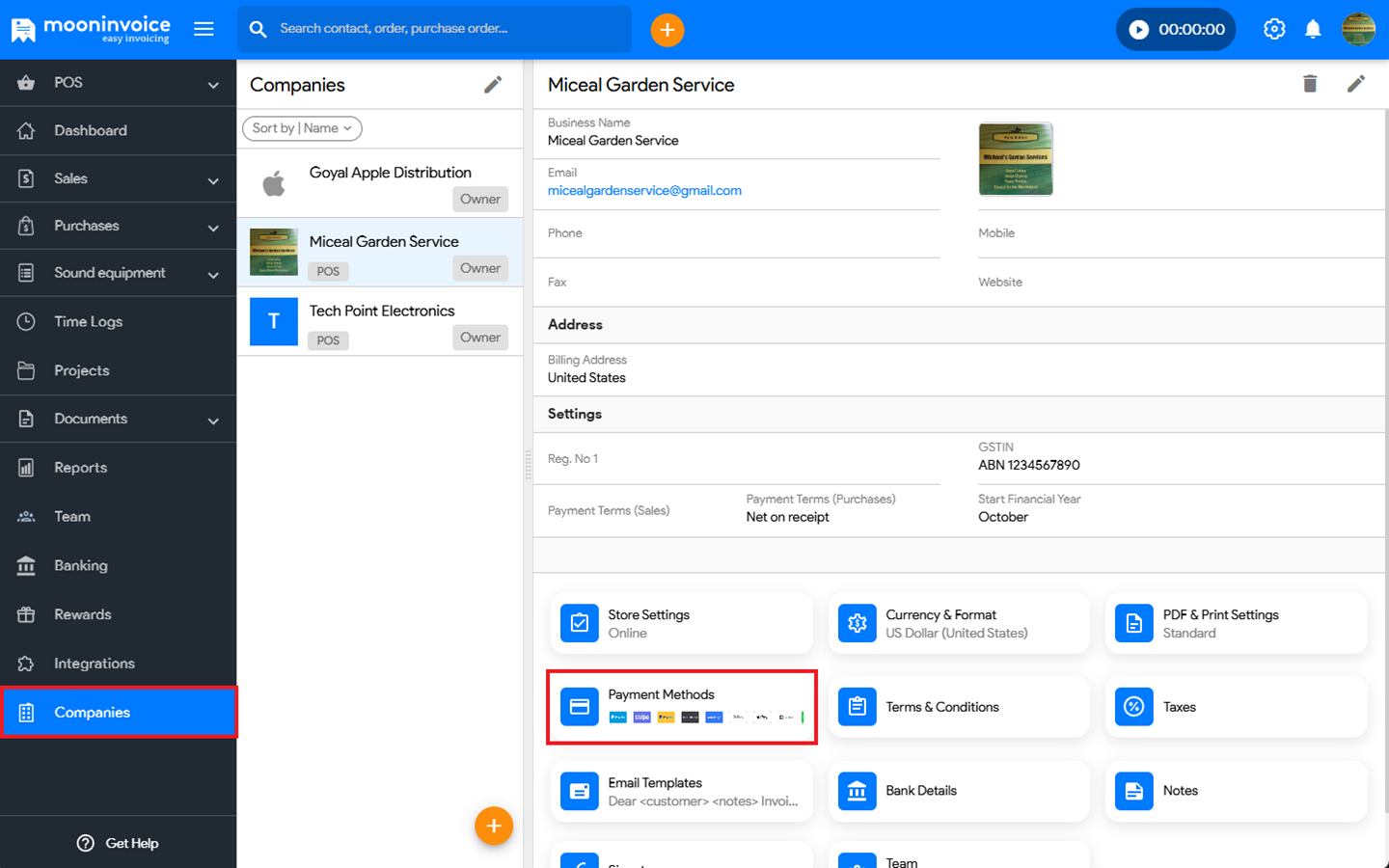The image size is (1389, 868).
Task: Go to Reports in the sidebar
Action: pos(81,468)
